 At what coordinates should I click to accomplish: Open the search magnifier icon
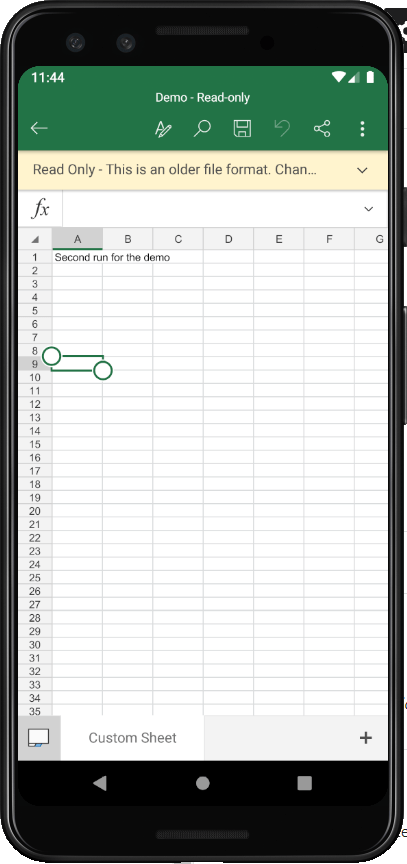(x=202, y=128)
